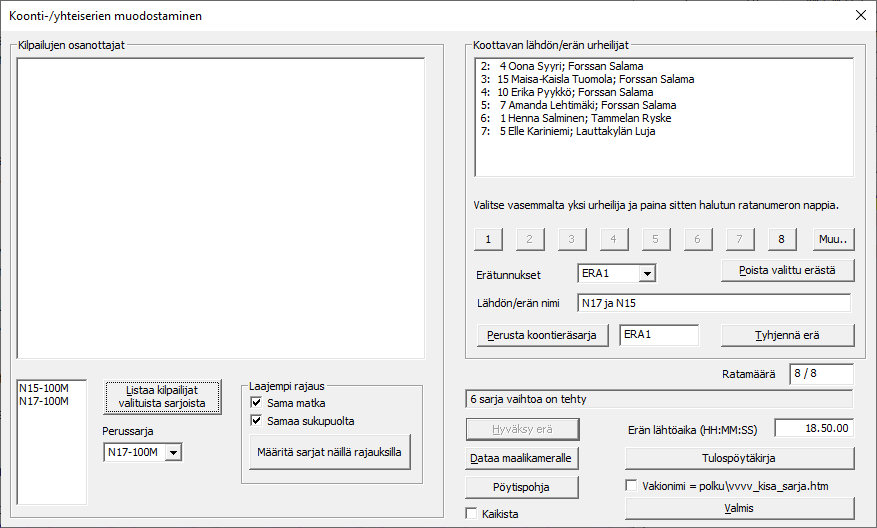Uncheck the Samaa sukupuolta checkbox
The image size is (877, 528).
258,421
